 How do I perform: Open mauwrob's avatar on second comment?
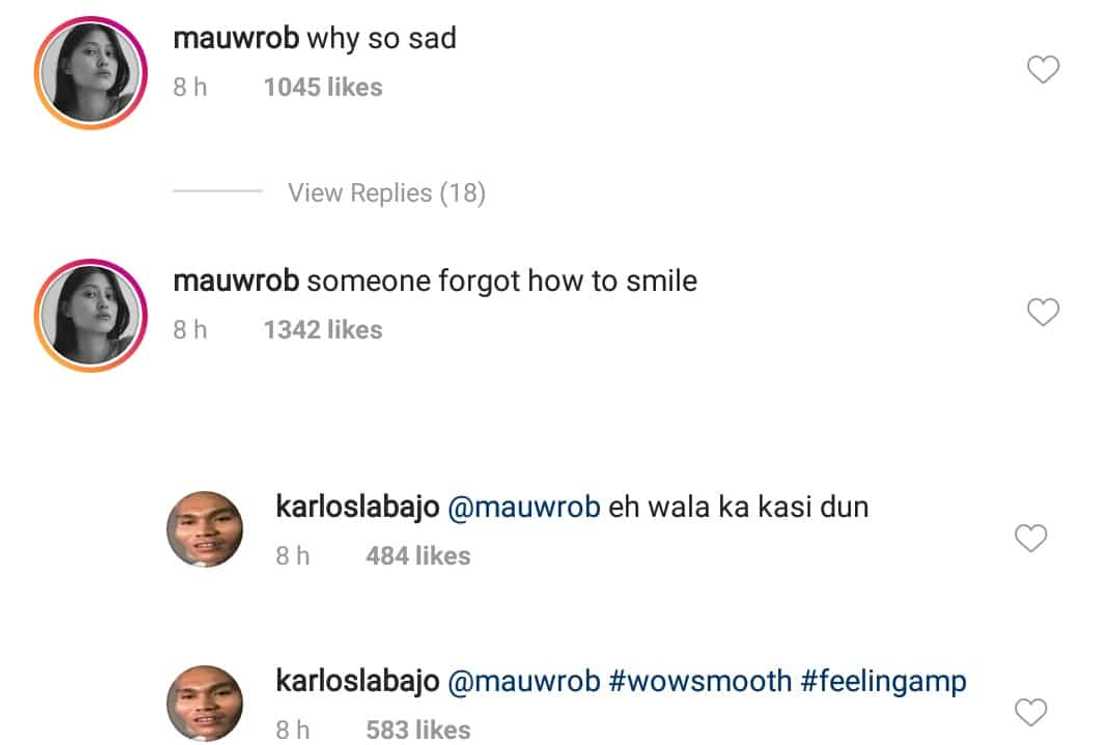pos(91,316)
